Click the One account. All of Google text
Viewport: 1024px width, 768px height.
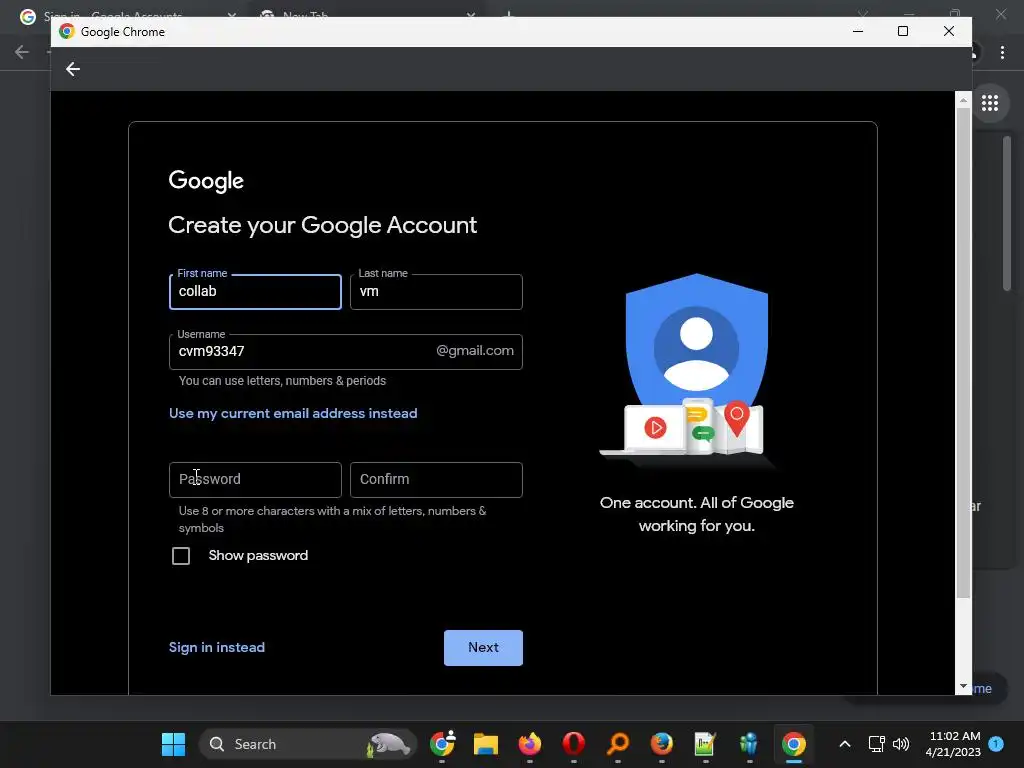click(x=697, y=514)
